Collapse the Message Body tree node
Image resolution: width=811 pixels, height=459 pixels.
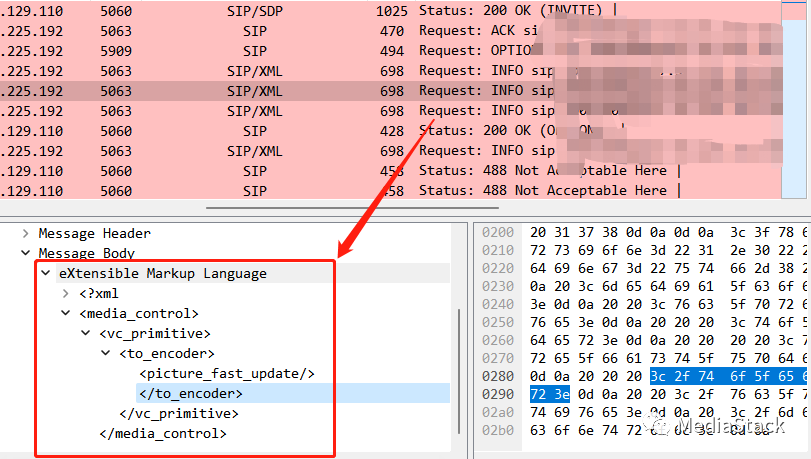(x=26, y=254)
